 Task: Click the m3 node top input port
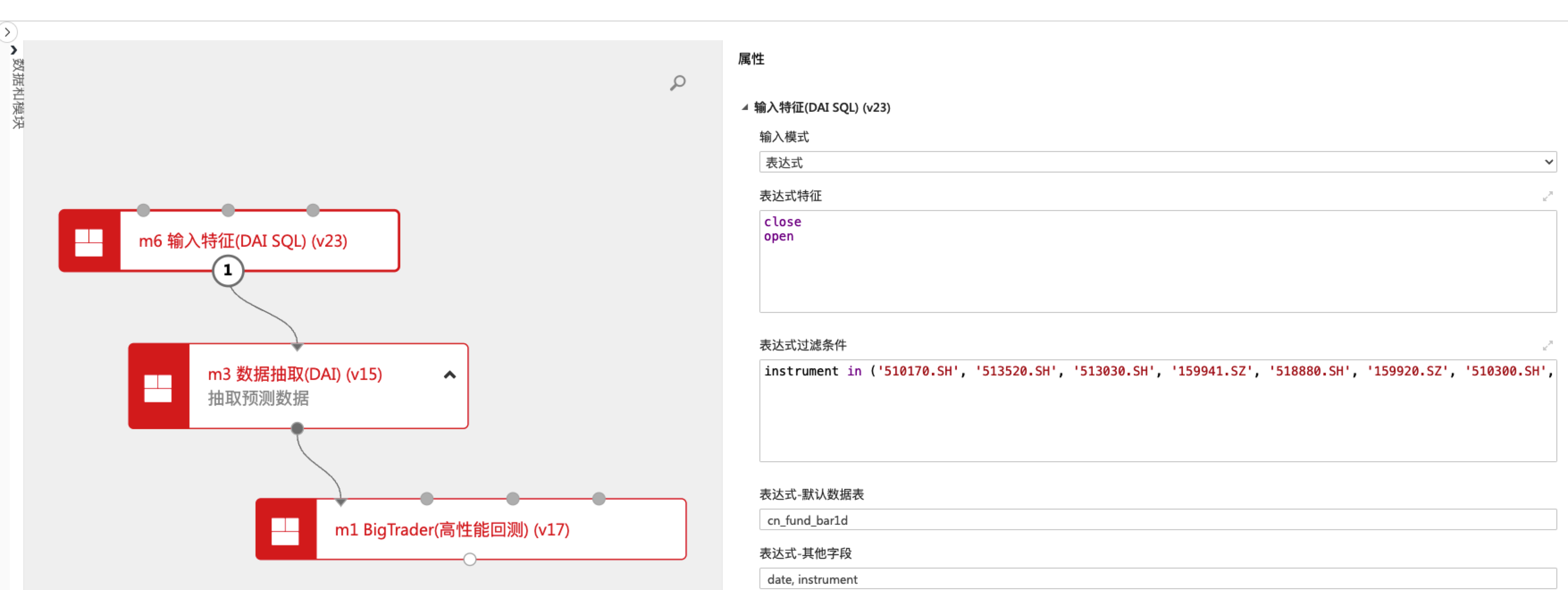click(297, 346)
